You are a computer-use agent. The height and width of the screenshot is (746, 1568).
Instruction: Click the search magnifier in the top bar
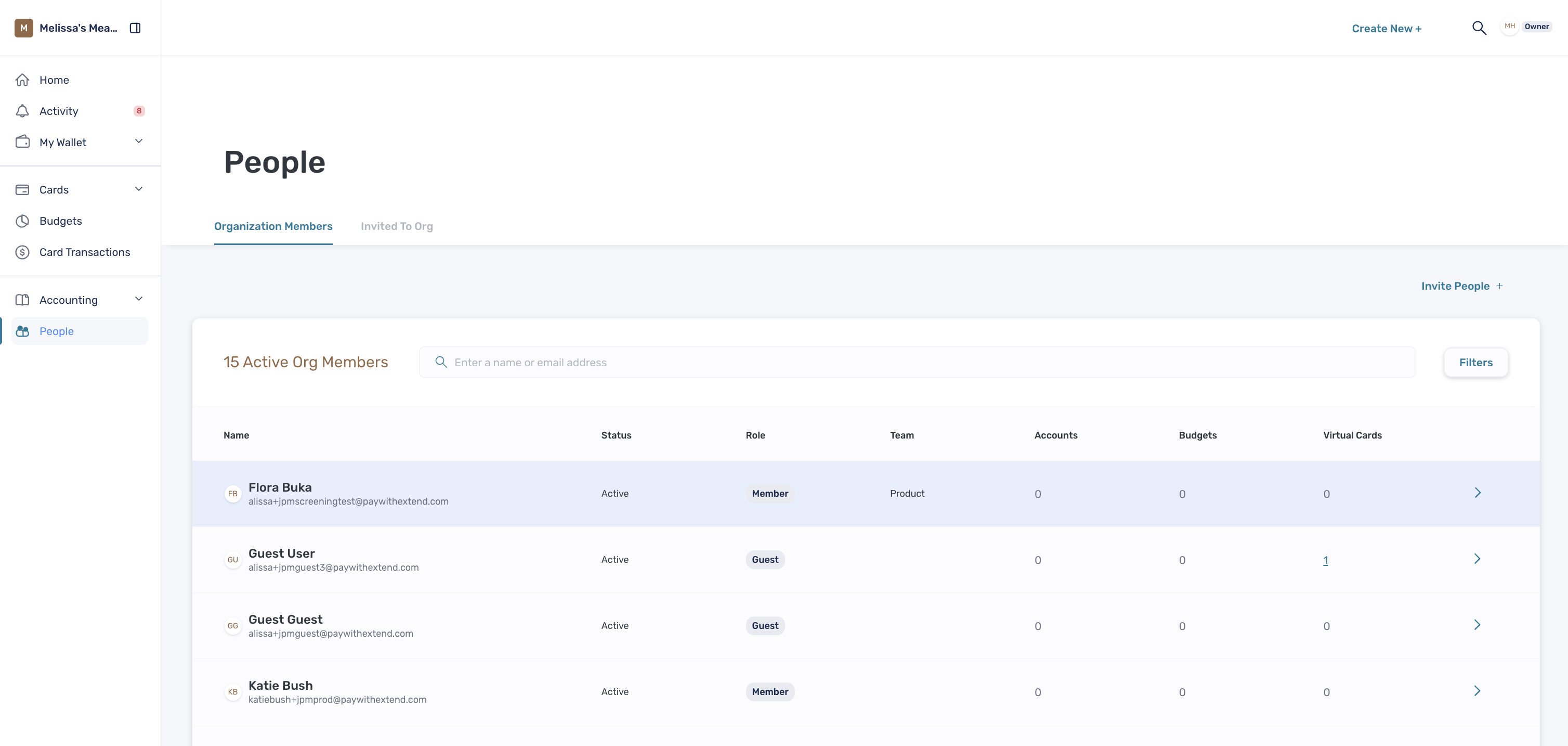coord(1479,28)
